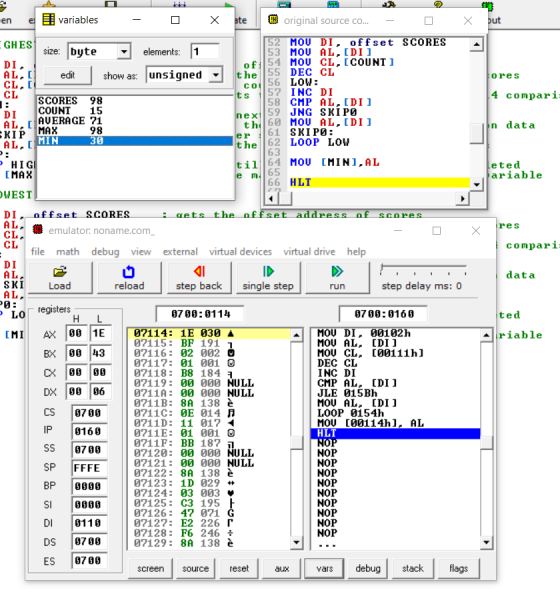Click the flags button
The width and height of the screenshot is (560, 592).
[458, 568]
